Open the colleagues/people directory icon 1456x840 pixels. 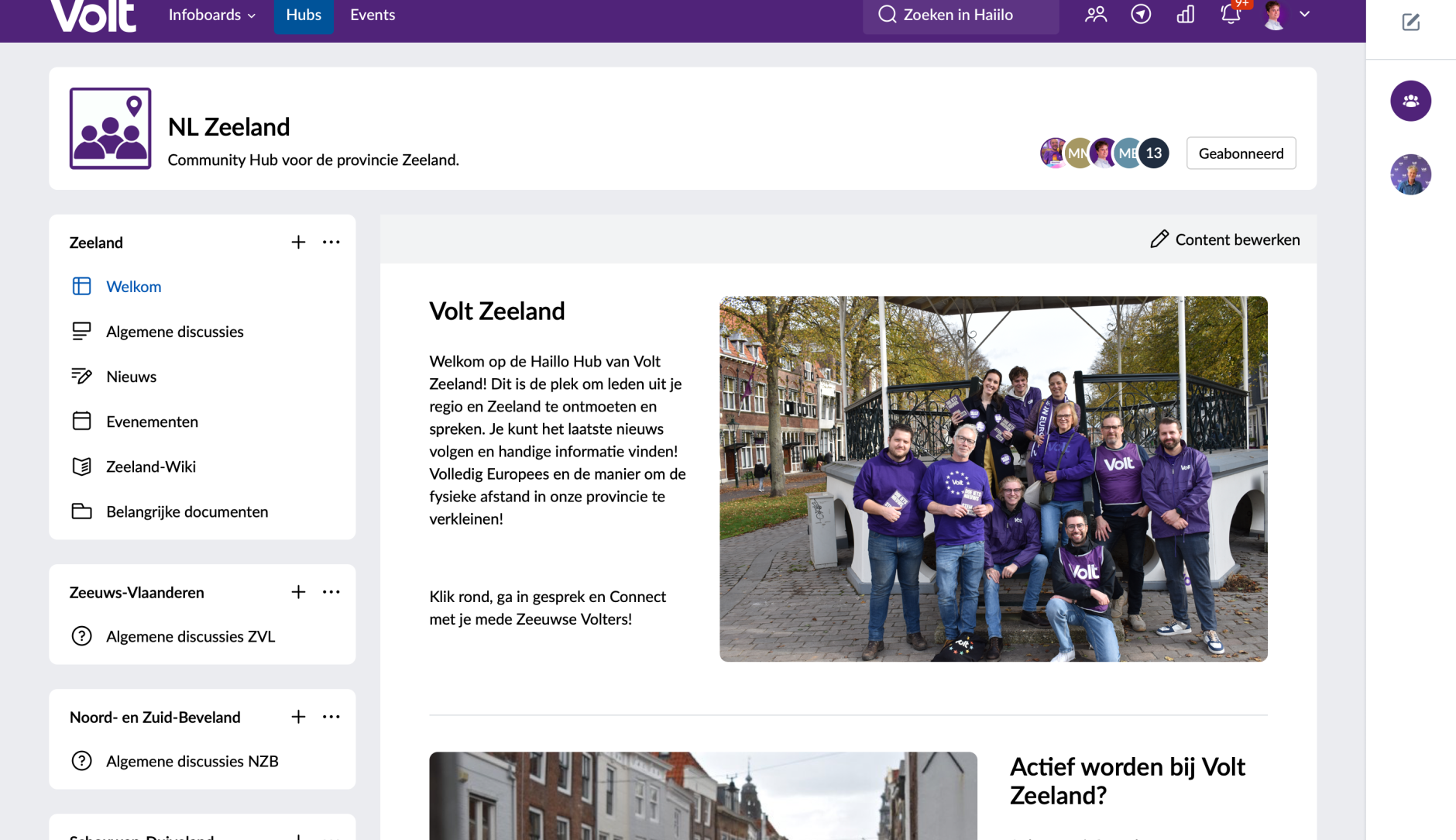(1097, 14)
